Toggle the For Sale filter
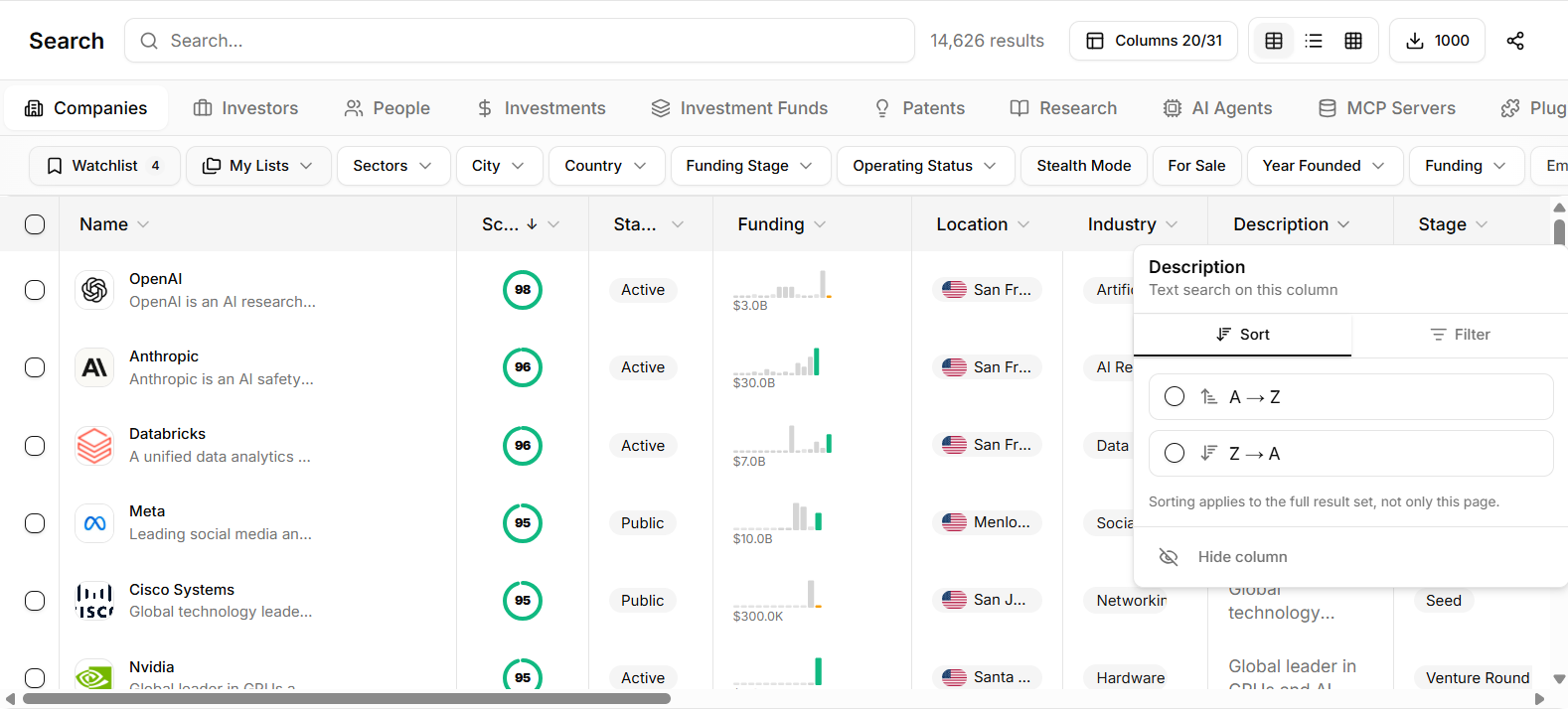The width and height of the screenshot is (1568, 709). click(1196, 166)
